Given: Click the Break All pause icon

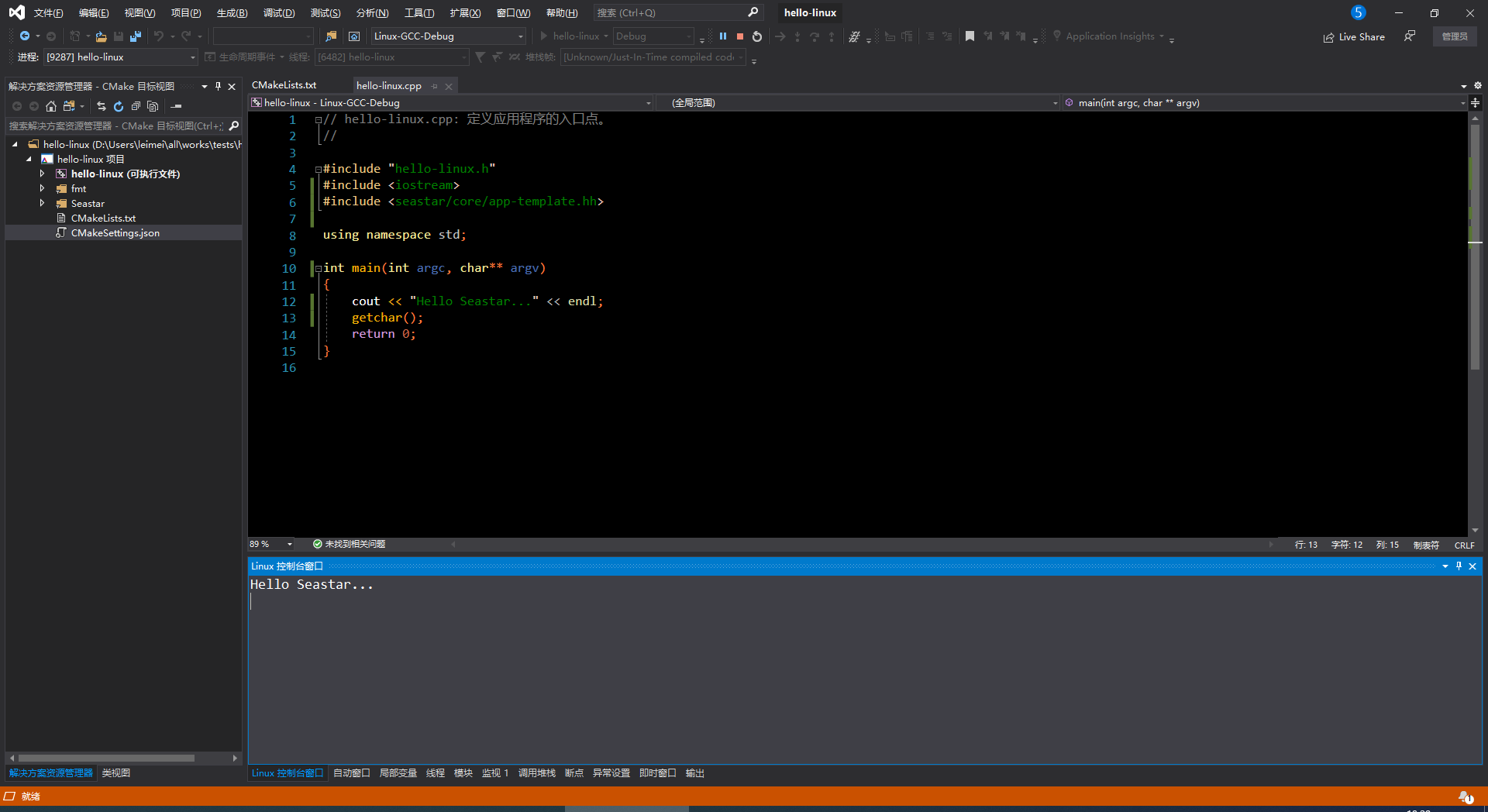Looking at the screenshot, I should point(723,36).
